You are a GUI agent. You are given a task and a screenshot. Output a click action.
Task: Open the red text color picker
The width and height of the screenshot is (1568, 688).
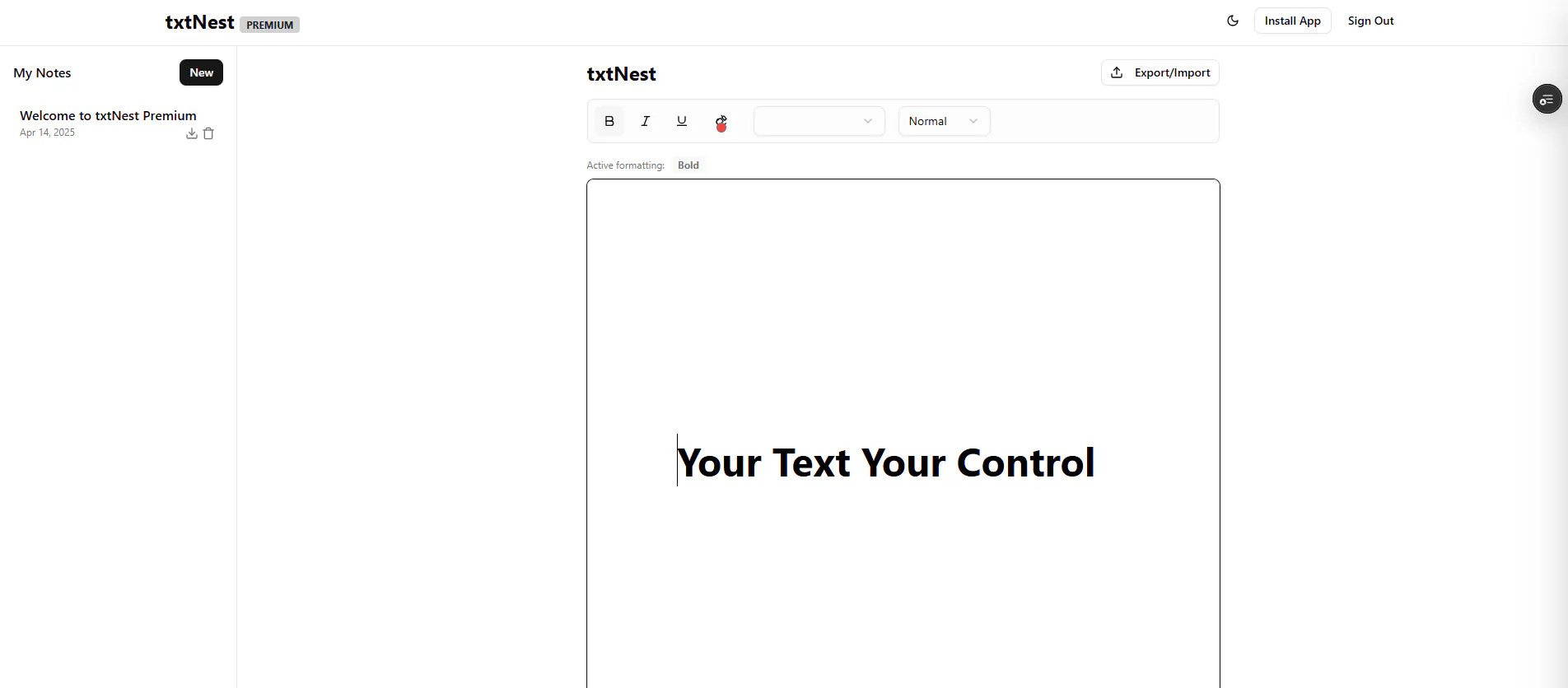tap(721, 122)
